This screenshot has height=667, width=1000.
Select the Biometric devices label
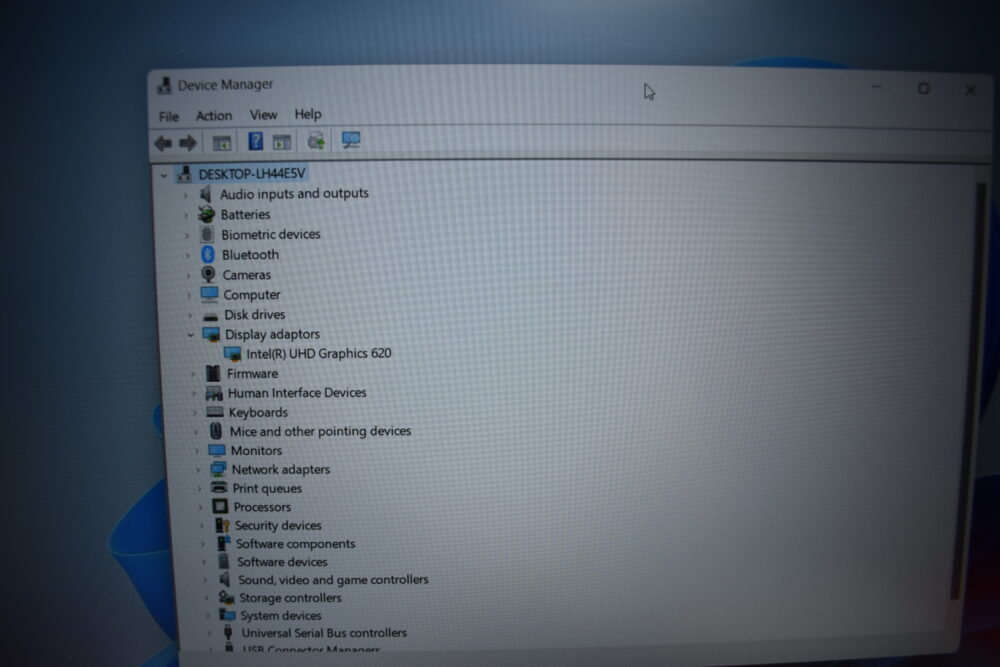[x=270, y=234]
